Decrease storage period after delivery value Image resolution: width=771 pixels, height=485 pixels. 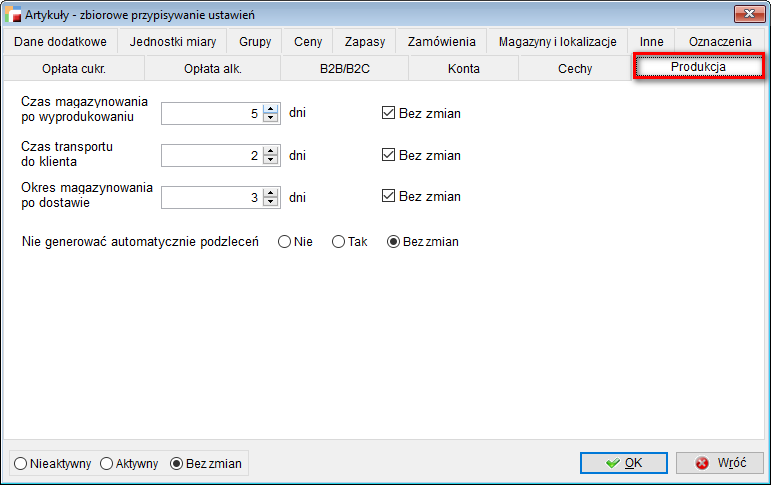[270, 202]
